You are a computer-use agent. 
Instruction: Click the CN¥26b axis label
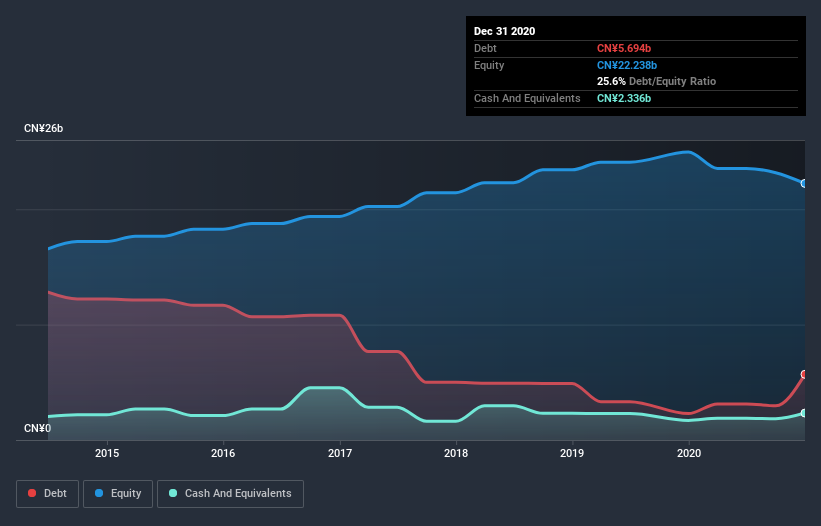(x=43, y=129)
